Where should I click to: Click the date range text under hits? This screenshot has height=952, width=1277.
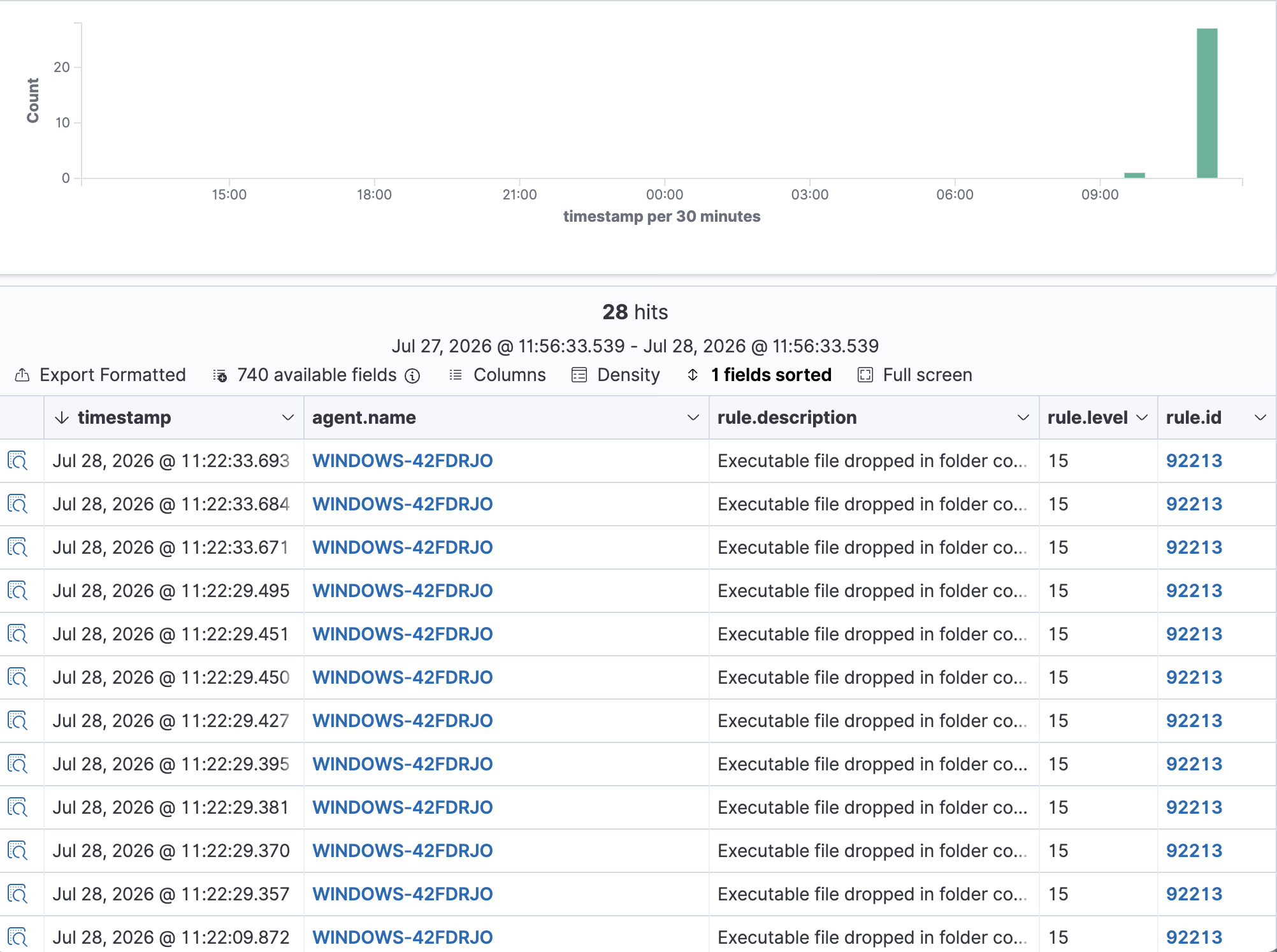point(635,346)
